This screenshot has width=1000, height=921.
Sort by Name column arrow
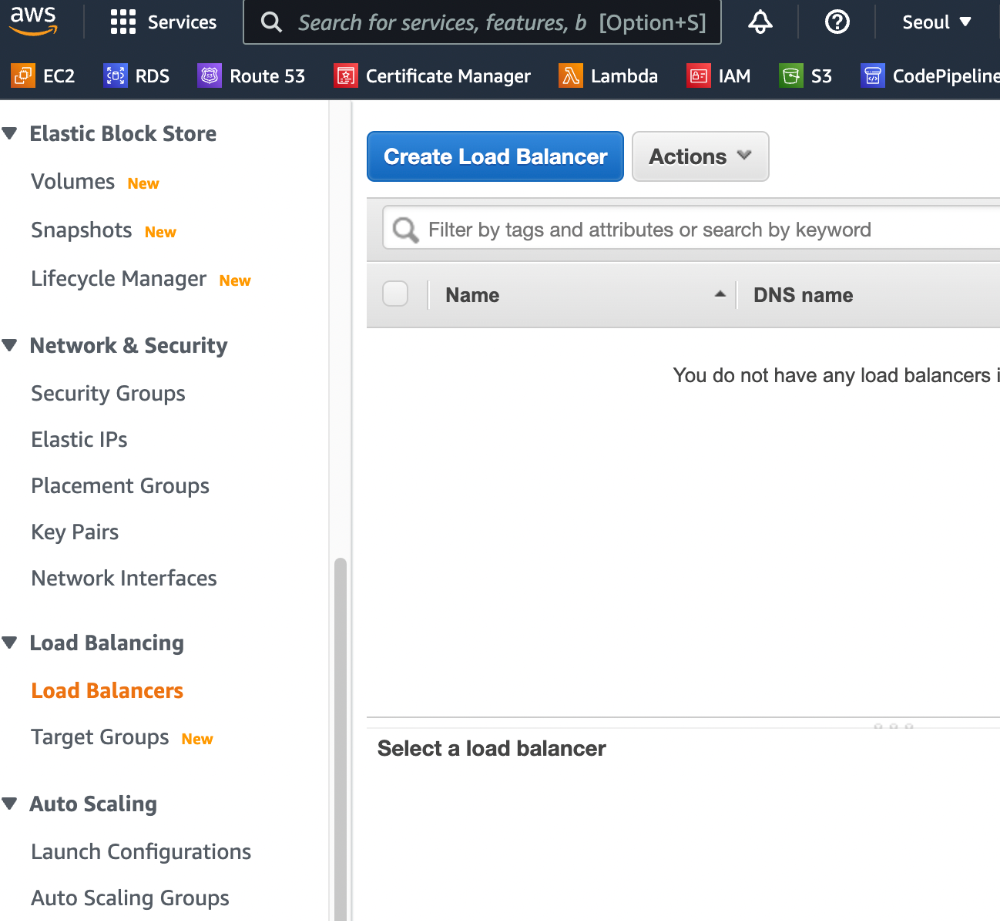720,294
